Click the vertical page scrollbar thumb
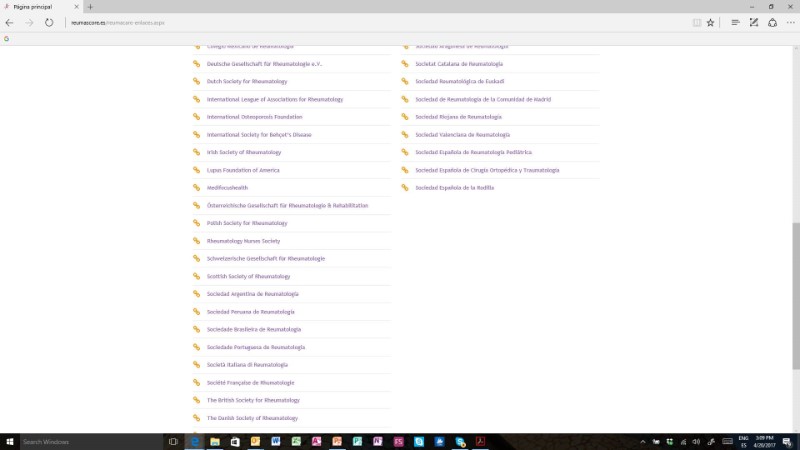800x450 pixels. [x=796, y=296]
